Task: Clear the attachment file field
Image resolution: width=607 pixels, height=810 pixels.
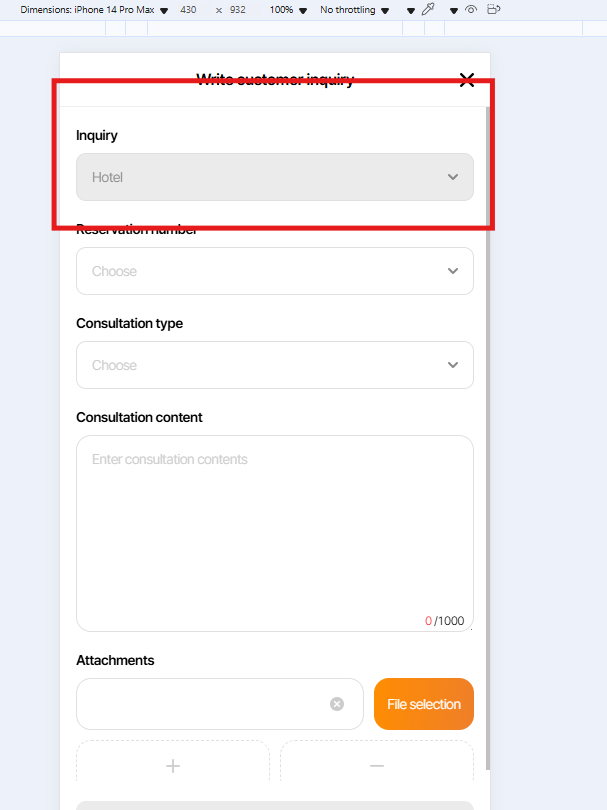Action: coord(337,704)
